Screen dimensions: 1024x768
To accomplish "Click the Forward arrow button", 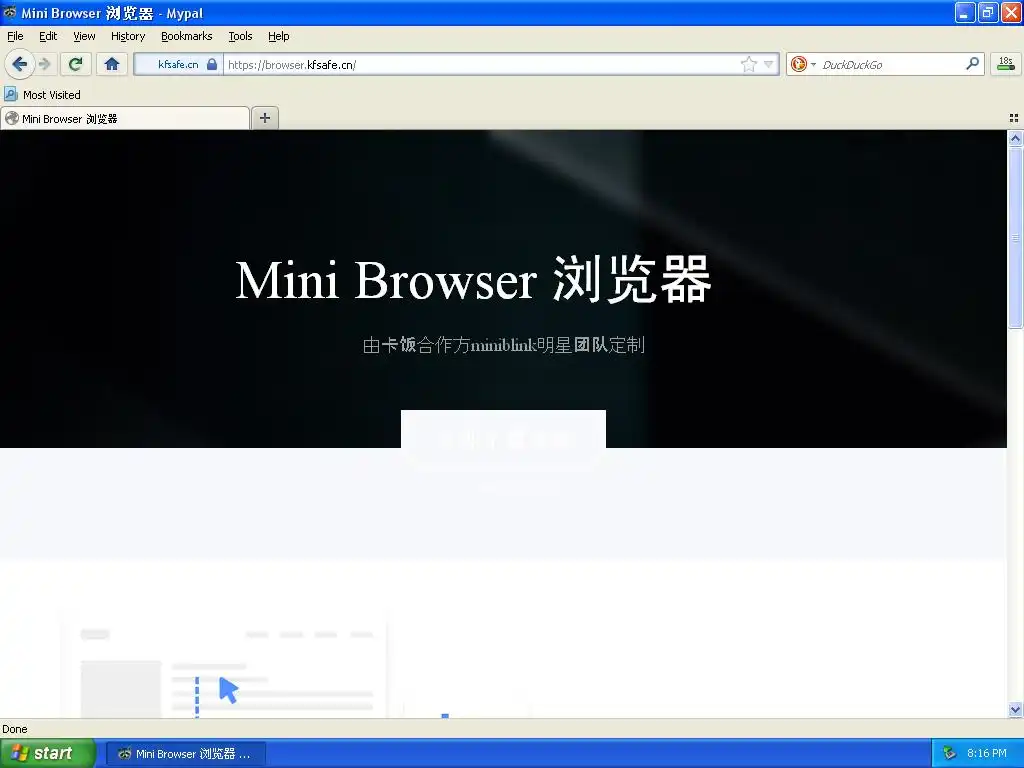I will click(44, 64).
